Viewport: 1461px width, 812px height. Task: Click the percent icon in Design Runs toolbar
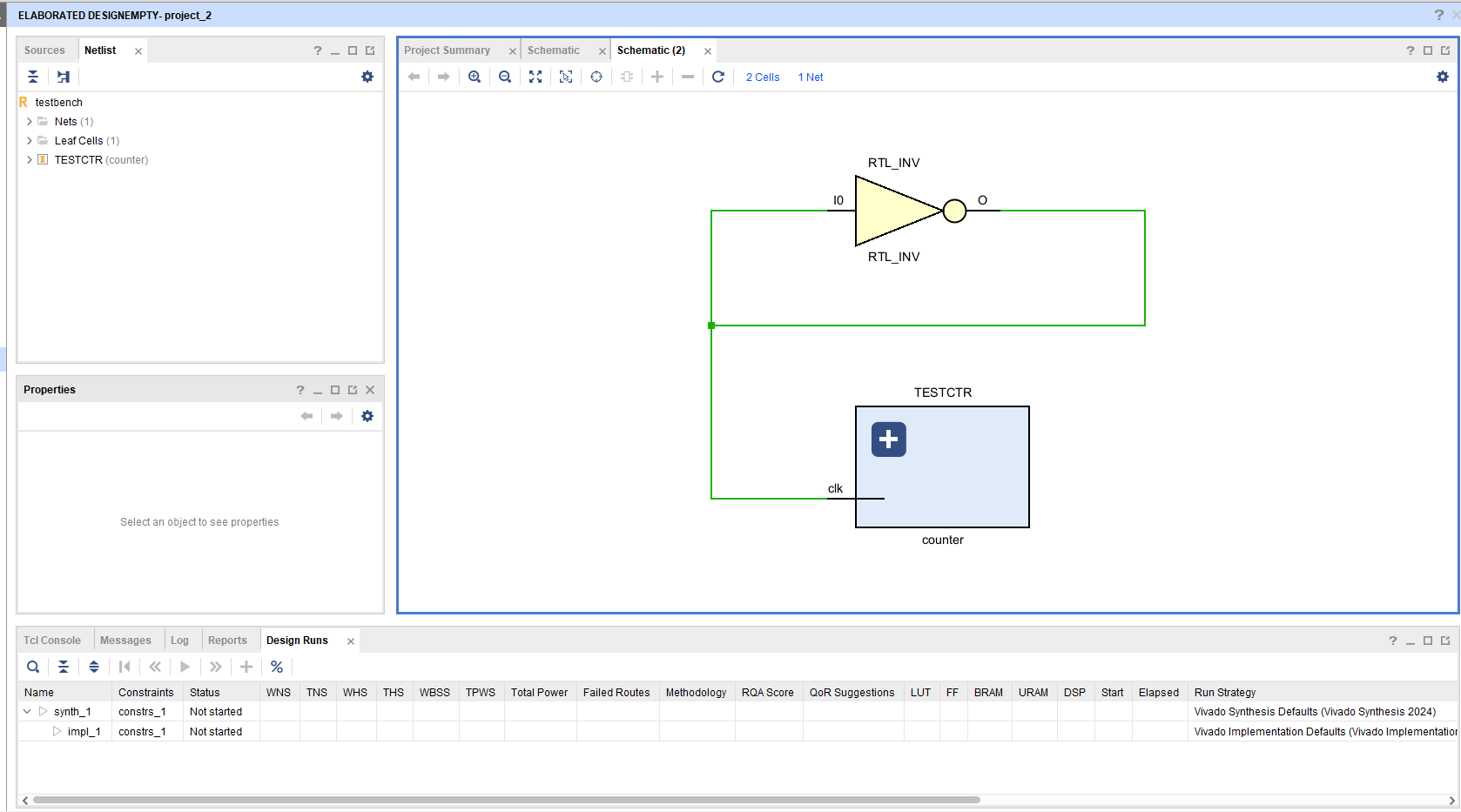[277, 667]
